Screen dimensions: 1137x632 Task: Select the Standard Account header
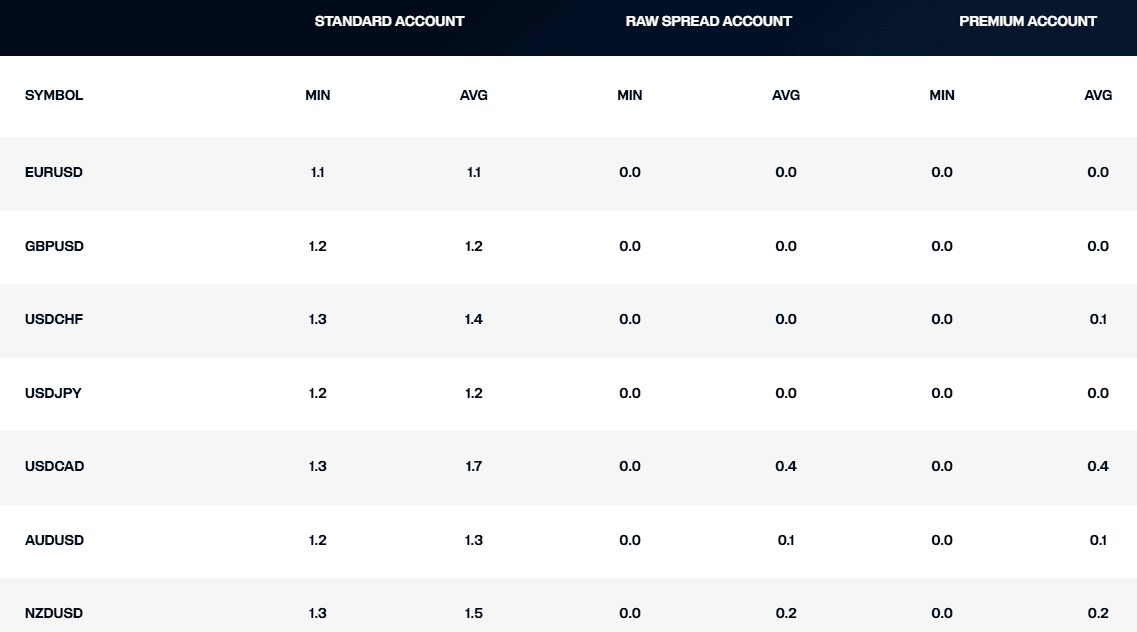coord(389,21)
